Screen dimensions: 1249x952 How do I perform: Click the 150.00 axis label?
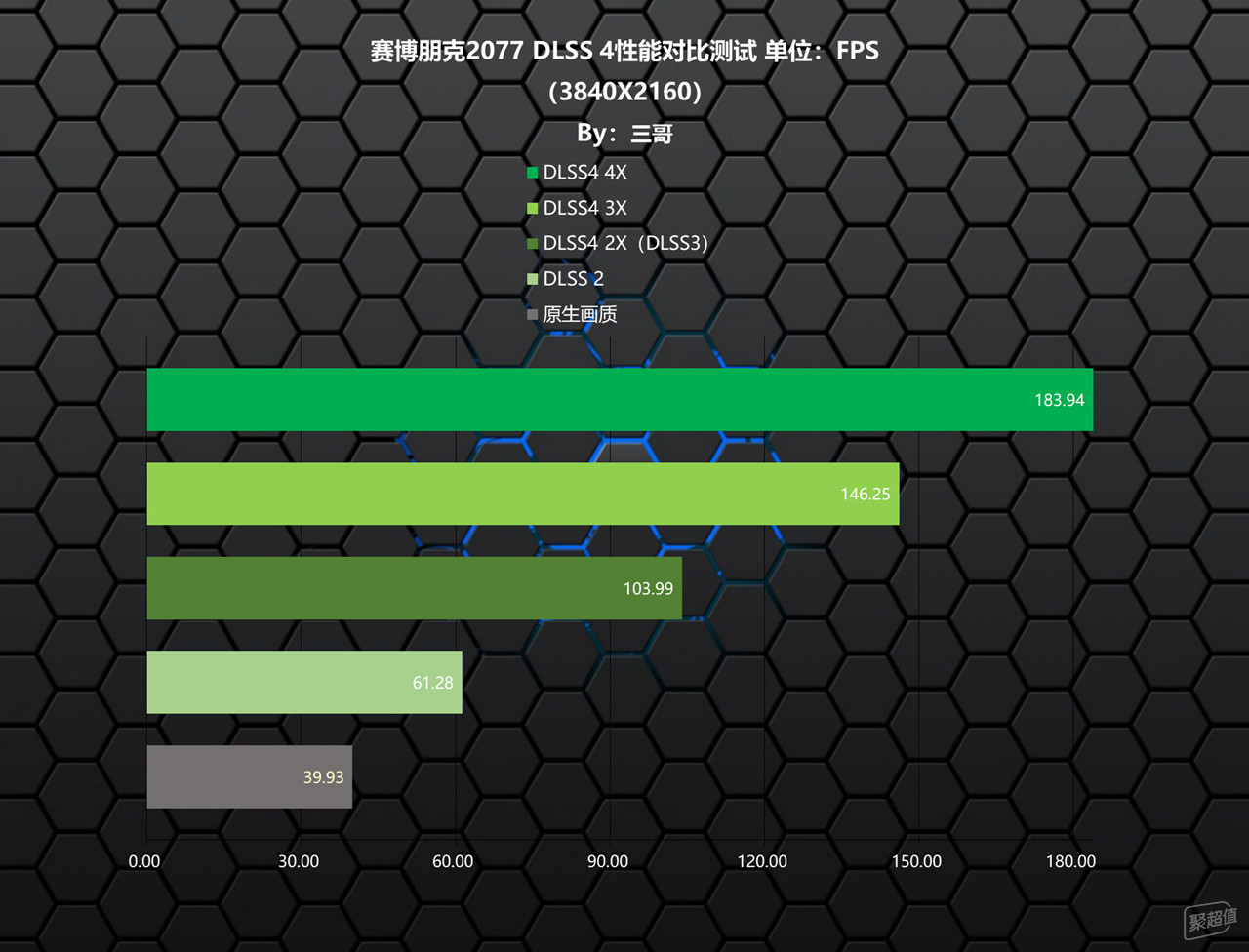(916, 861)
